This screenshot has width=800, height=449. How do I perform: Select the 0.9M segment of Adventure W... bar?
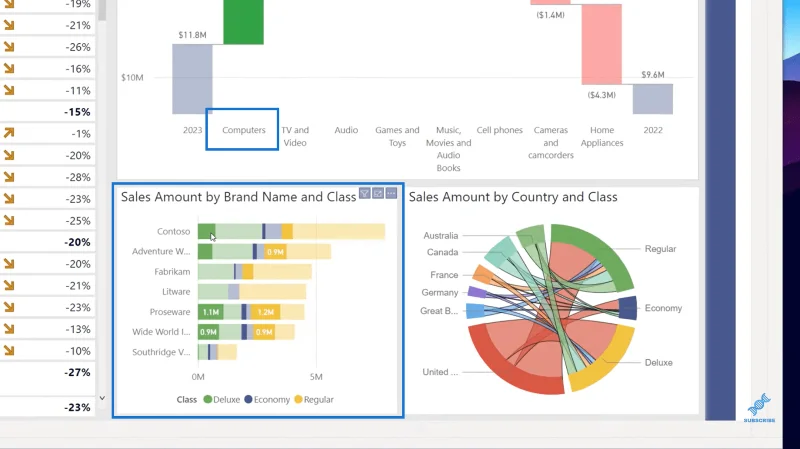pyautogui.click(x=275, y=252)
